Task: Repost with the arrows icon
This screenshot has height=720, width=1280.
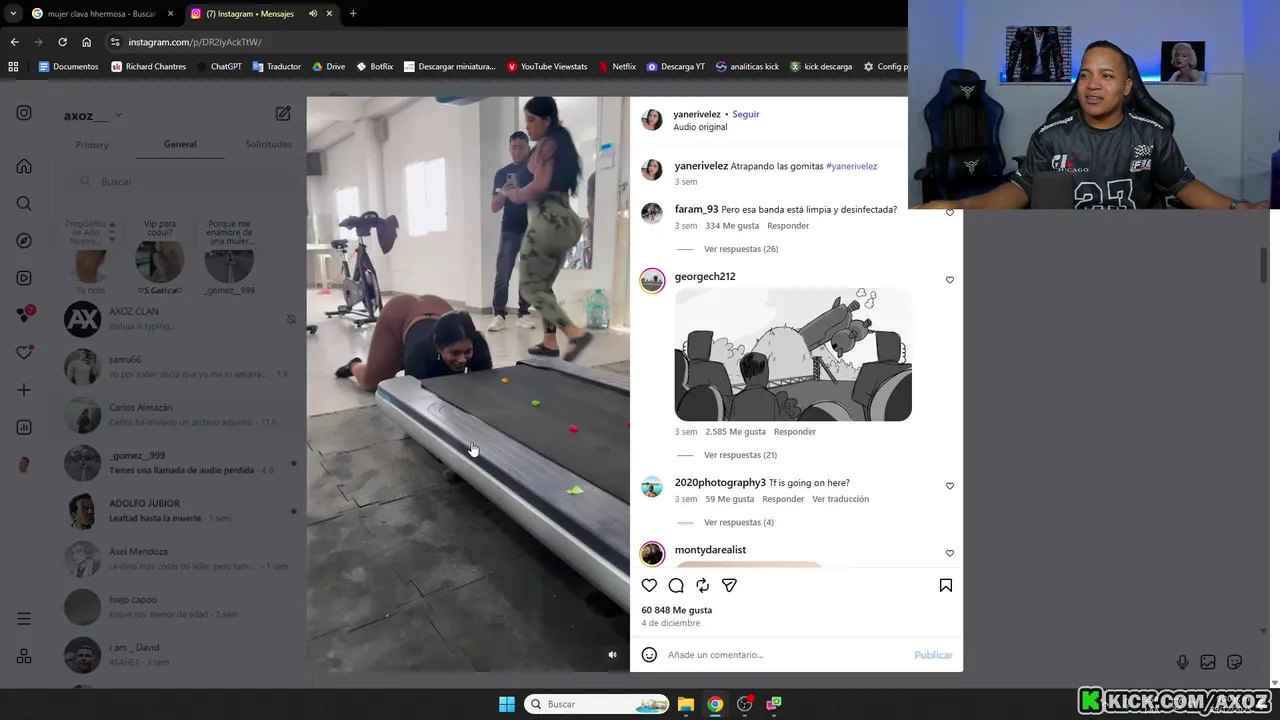Action: pos(703,585)
